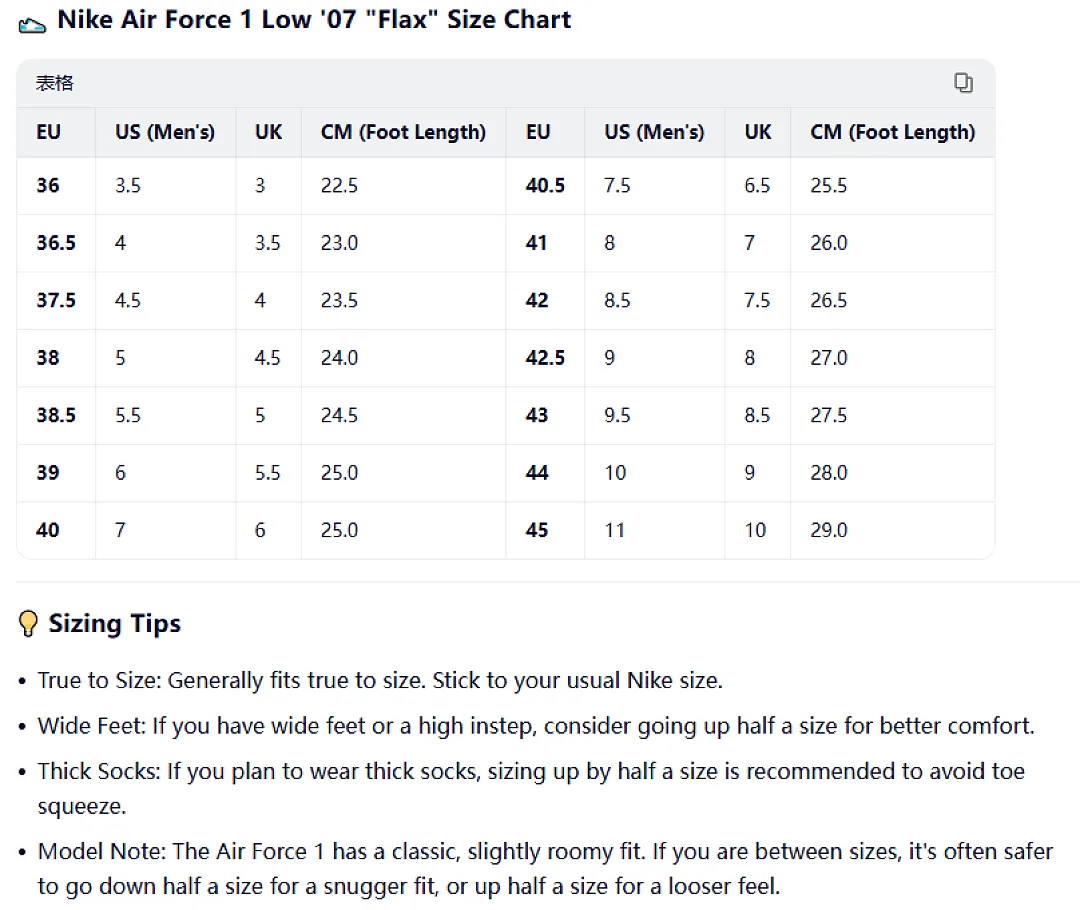Viewport: 1080px width, 910px height.
Task: Click the 29.0 foot length cell
Action: [829, 530]
